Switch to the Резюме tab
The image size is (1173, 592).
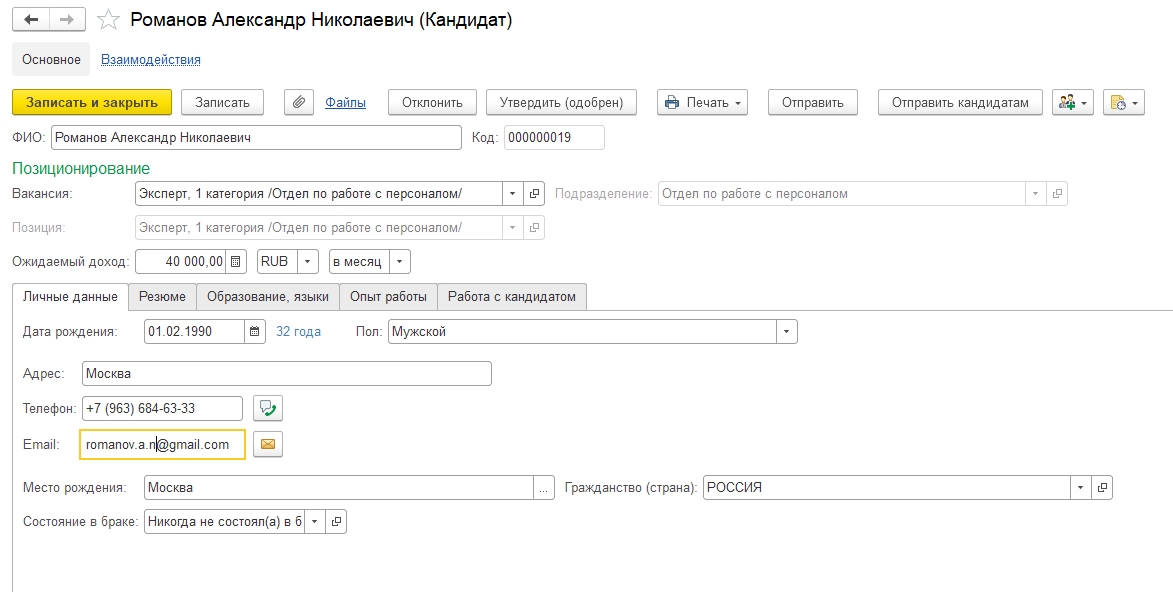[x=162, y=296]
